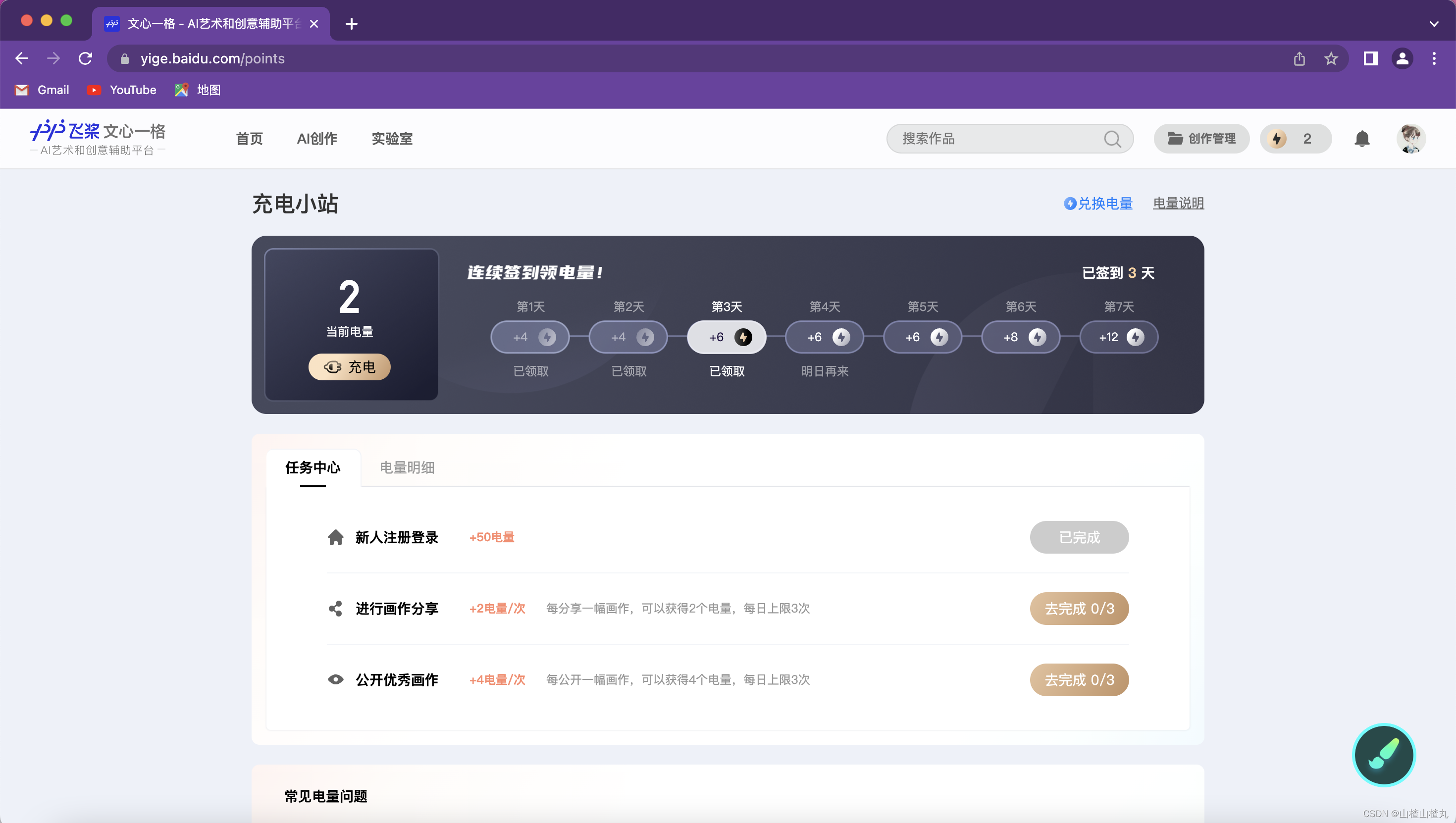1456x823 pixels.
Task: Open the 兑换电量 link
Action: (1098, 203)
